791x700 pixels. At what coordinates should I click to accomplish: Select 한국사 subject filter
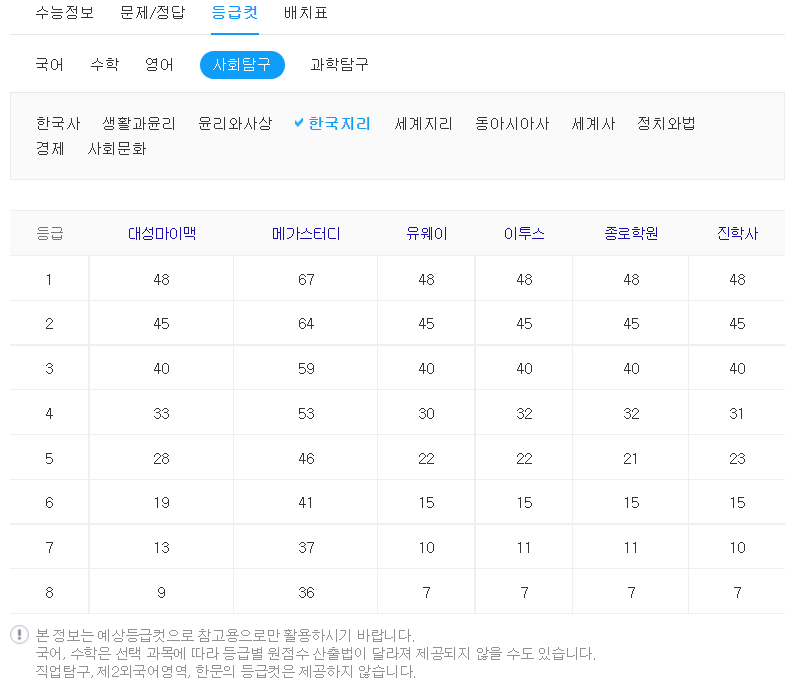click(x=58, y=124)
